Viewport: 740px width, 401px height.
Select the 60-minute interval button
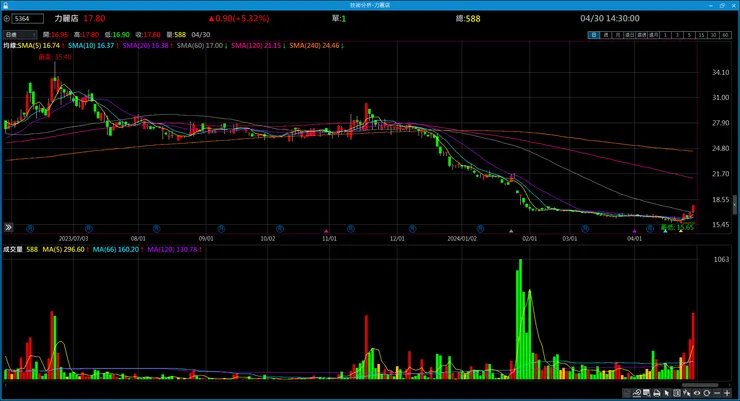725,35
